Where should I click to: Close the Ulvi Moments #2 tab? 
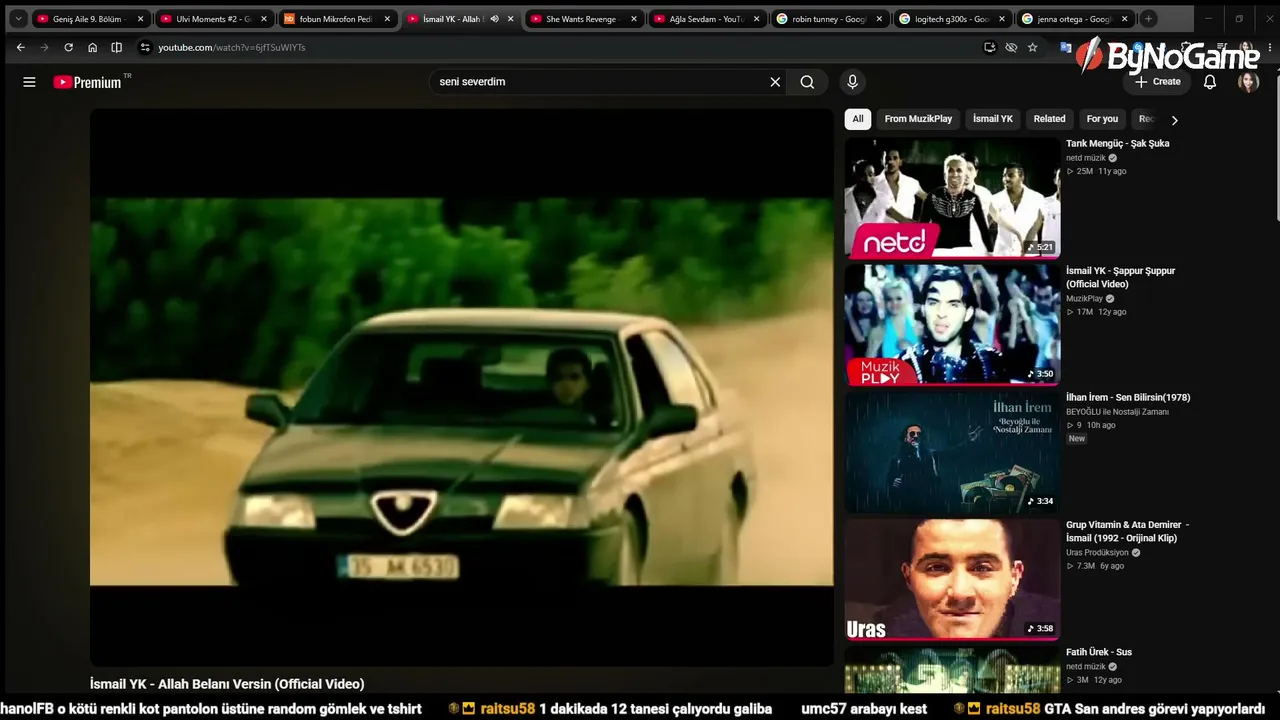264,19
